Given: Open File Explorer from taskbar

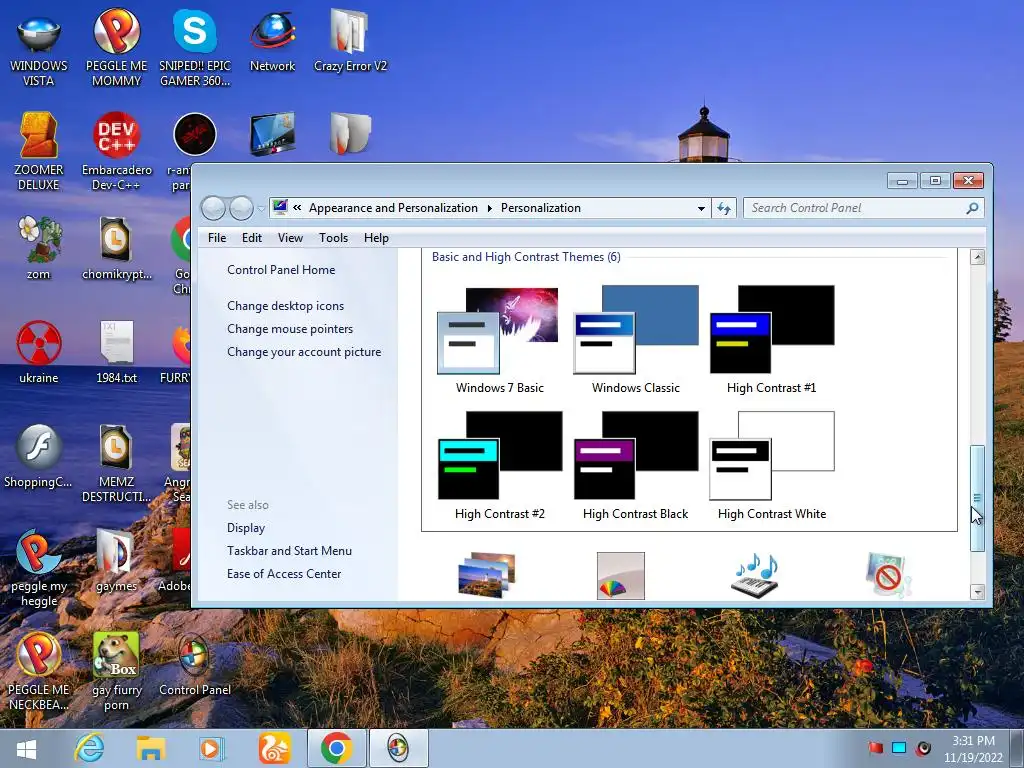Looking at the screenshot, I should (x=151, y=748).
